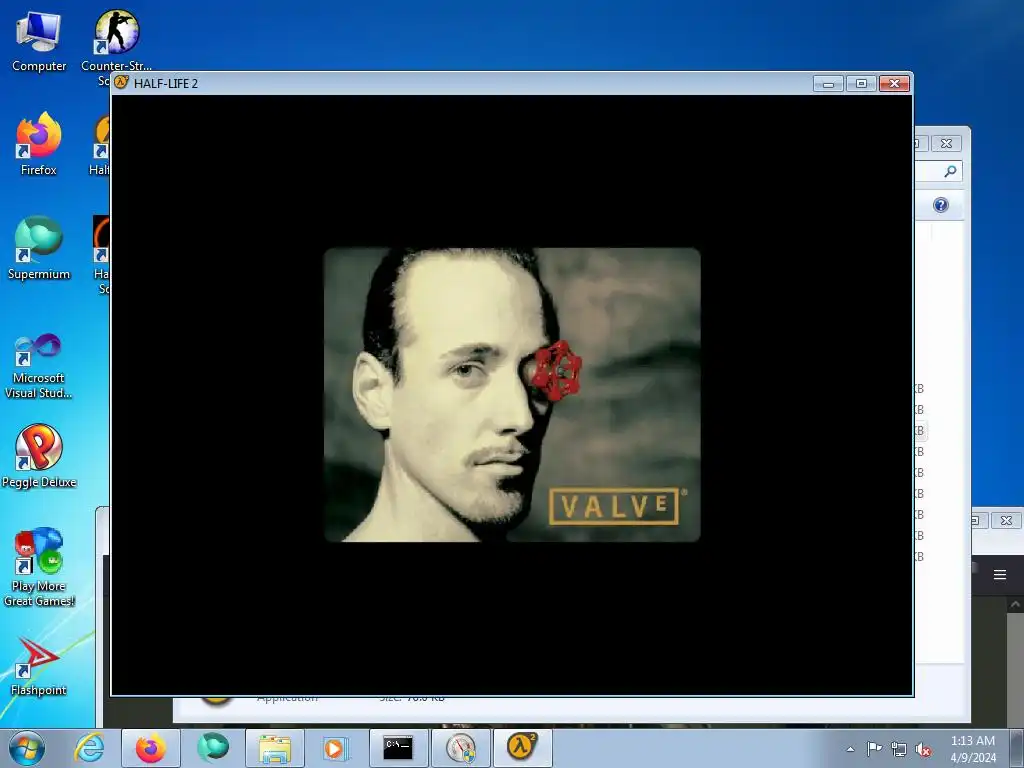This screenshot has width=1024, height=768.
Task: Open the Counter-Strike desktop shortcut
Action: (116, 40)
